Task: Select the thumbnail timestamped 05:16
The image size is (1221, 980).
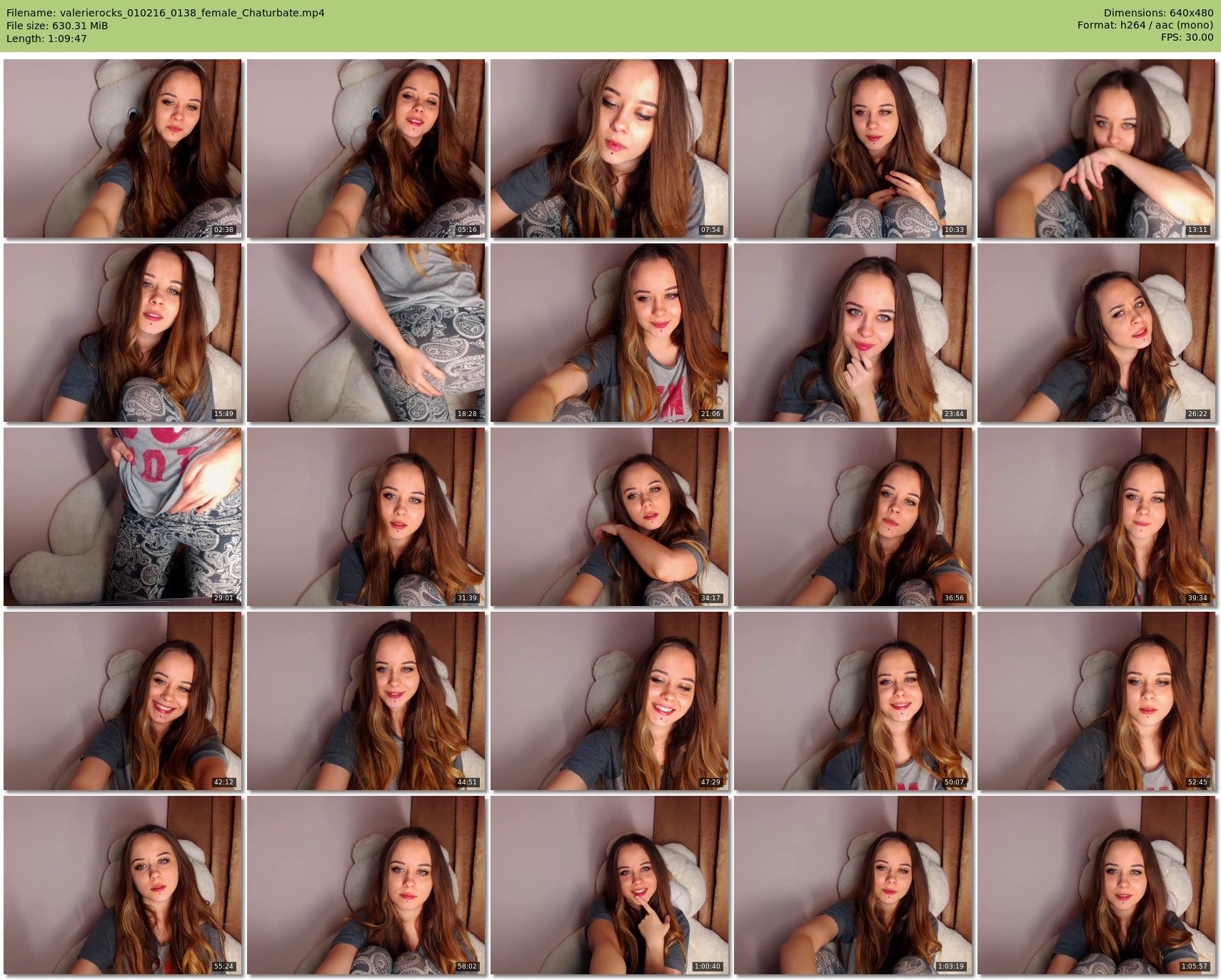Action: coord(366,148)
